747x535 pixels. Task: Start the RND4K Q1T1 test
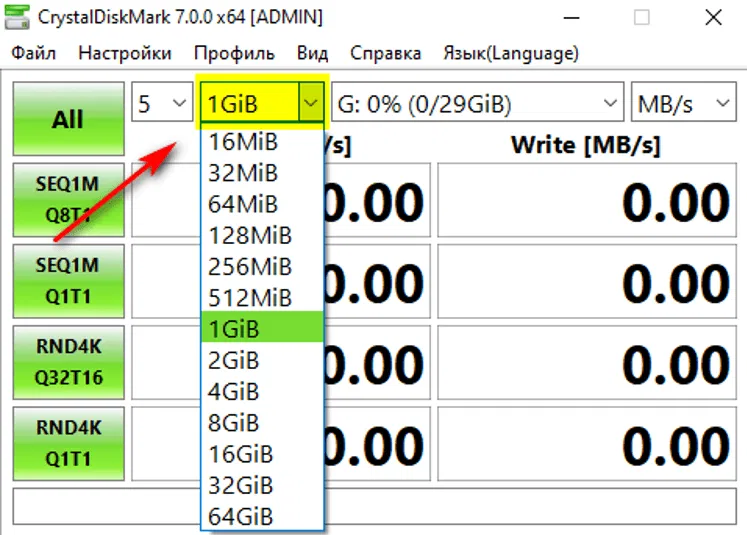[x=69, y=443]
